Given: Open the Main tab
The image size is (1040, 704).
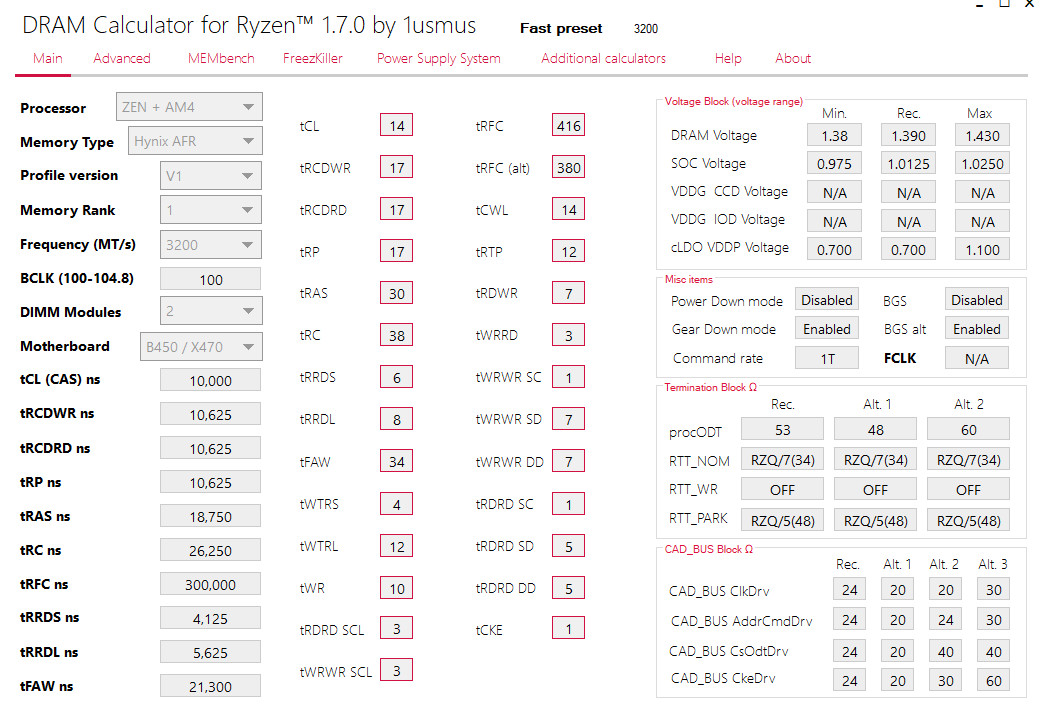Looking at the screenshot, I should (x=48, y=58).
